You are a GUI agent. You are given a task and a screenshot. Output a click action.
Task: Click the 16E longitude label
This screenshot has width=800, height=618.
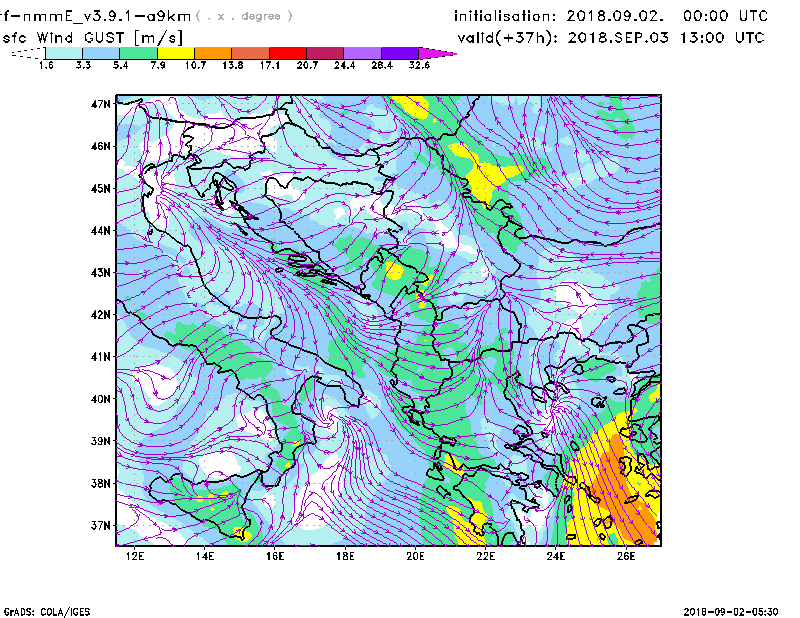pyautogui.click(x=275, y=556)
